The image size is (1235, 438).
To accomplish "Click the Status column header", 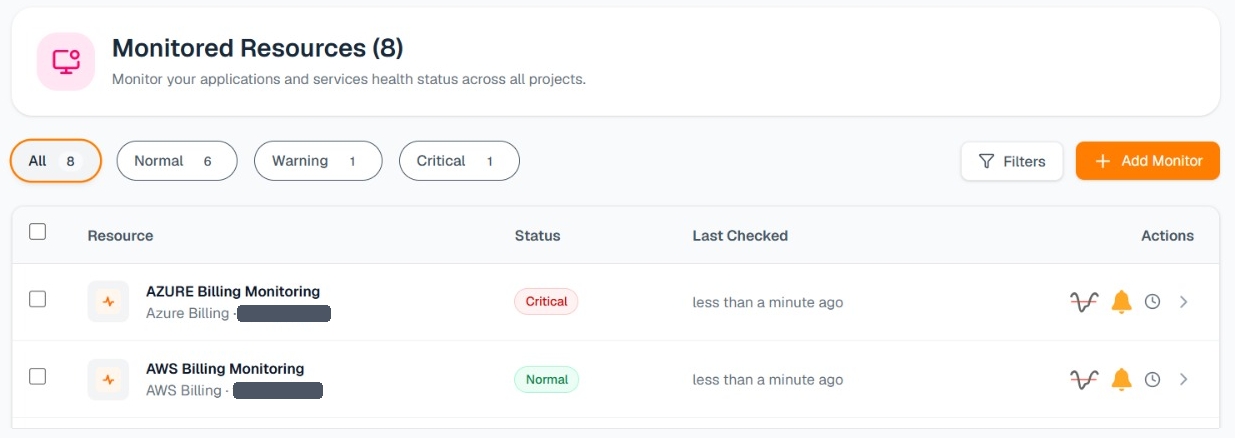I will (538, 236).
